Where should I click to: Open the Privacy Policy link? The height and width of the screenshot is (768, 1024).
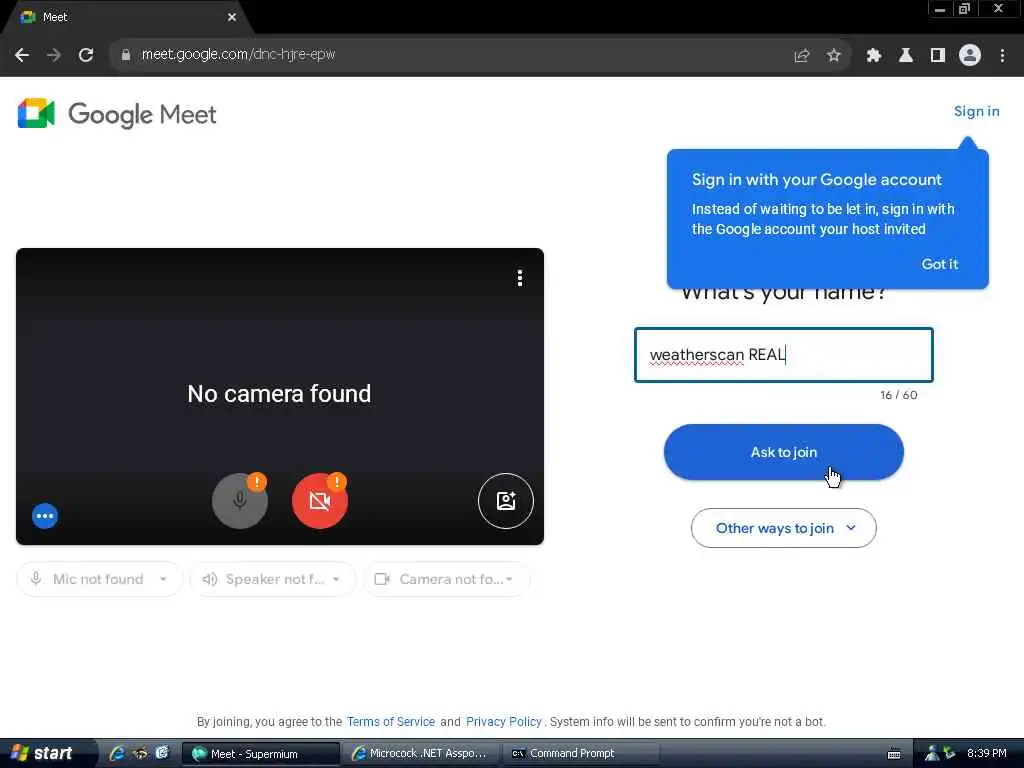point(504,722)
